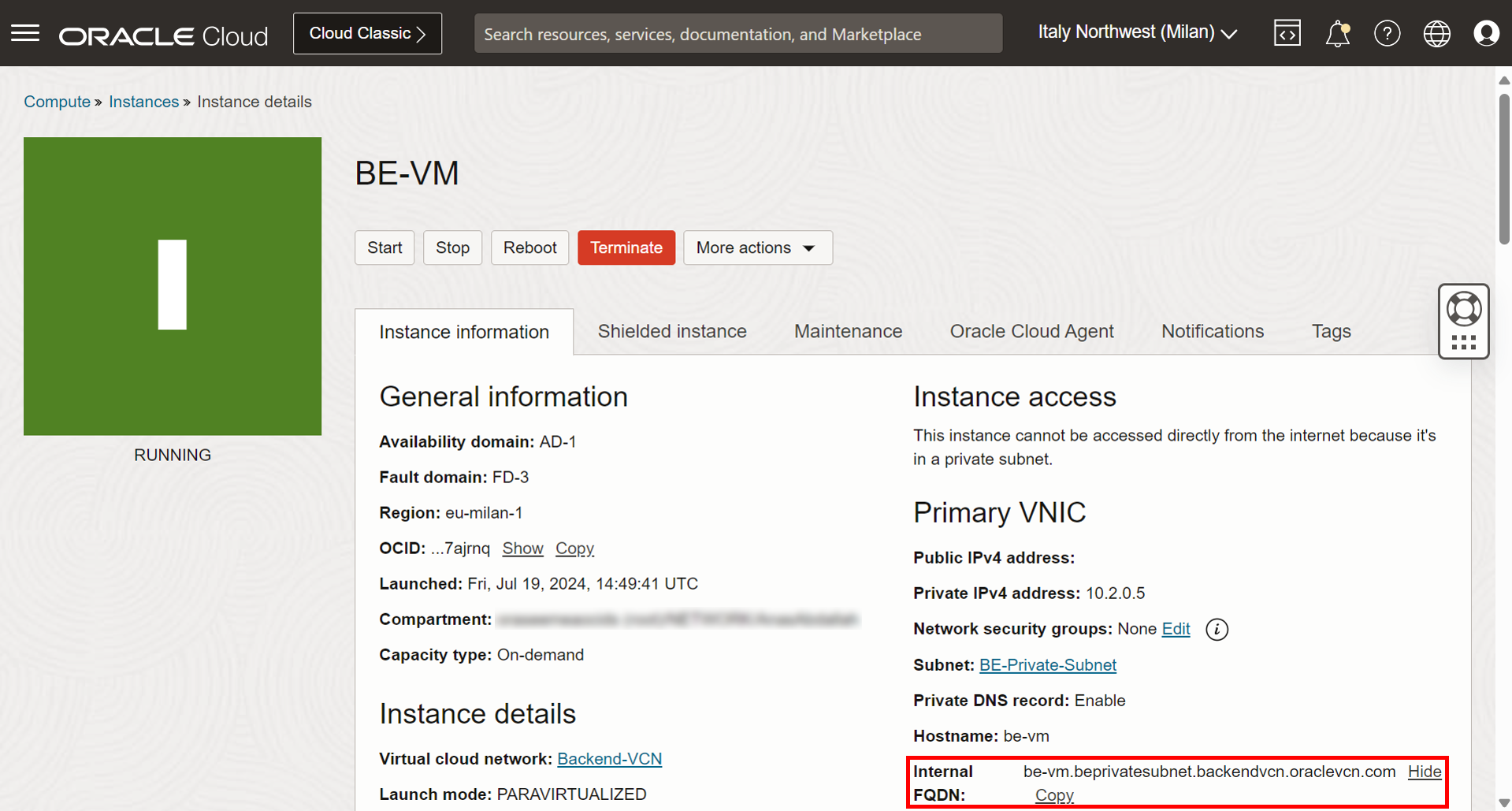Open Cloud Shell developer tools icon
This screenshot has height=811, width=1512.
pos(1287,33)
